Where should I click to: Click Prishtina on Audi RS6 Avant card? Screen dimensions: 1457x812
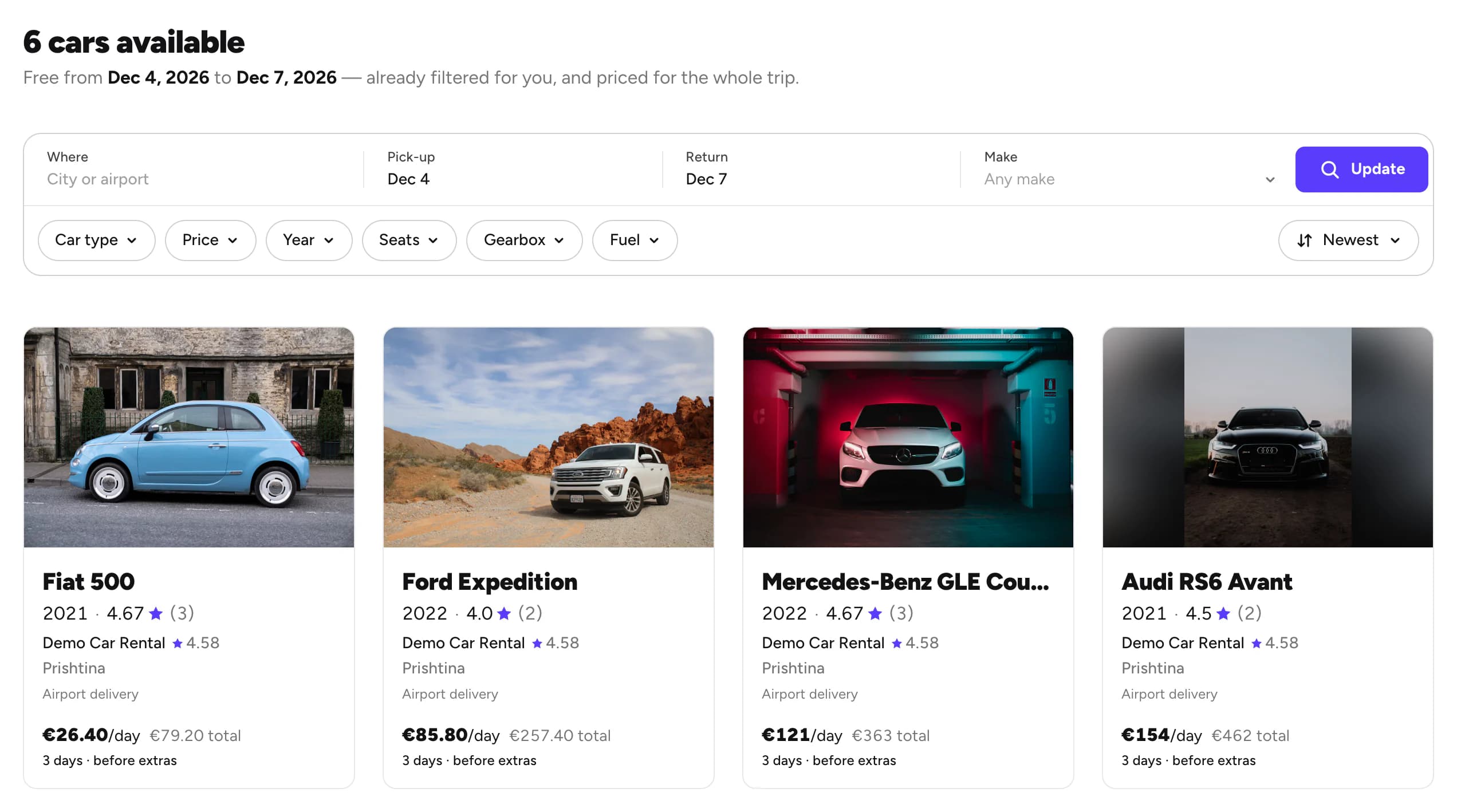(x=1152, y=668)
